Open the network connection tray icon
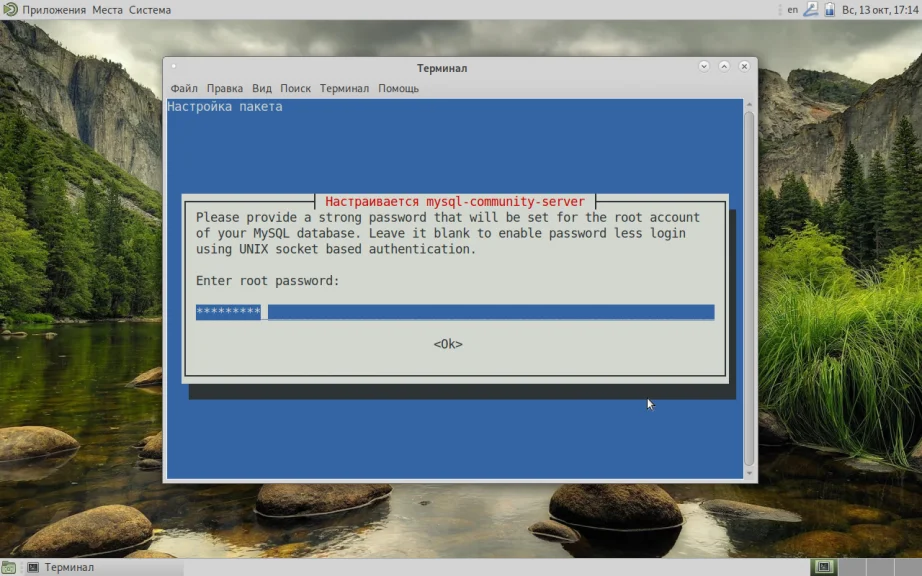Image resolution: width=922 pixels, height=576 pixels. [811, 9]
